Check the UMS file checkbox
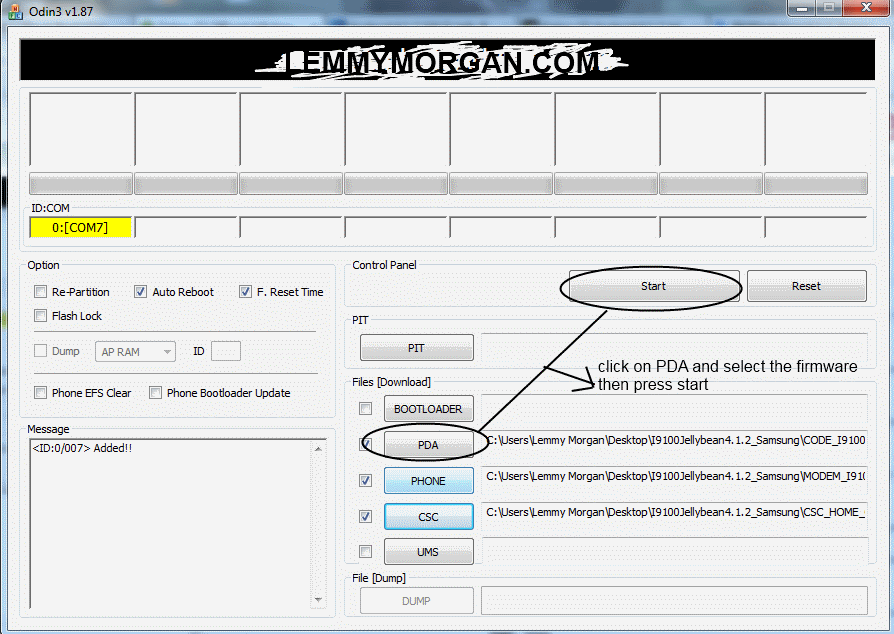This screenshot has width=894, height=634. pos(365,552)
